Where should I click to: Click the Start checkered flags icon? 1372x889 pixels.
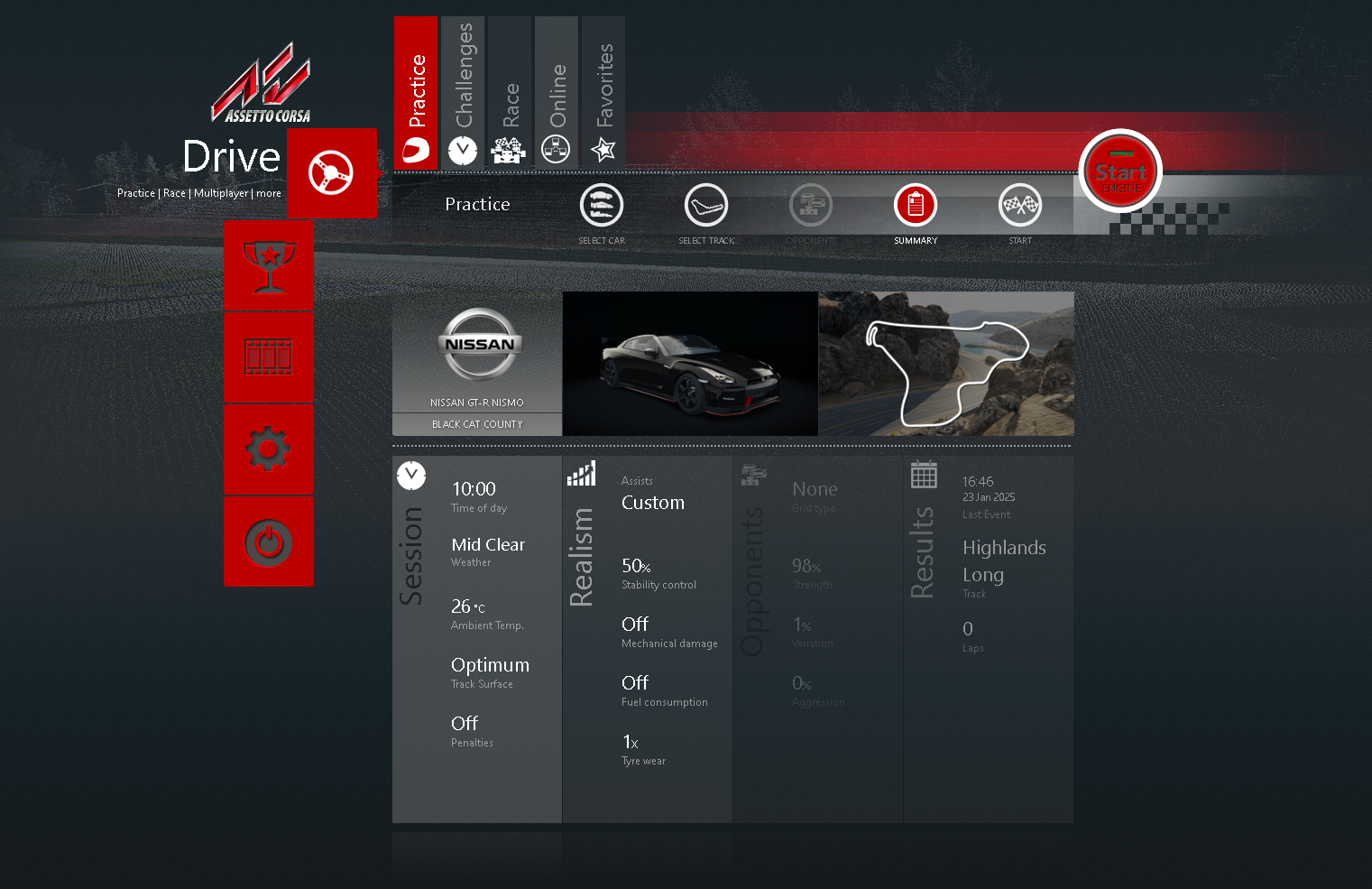coord(1020,206)
